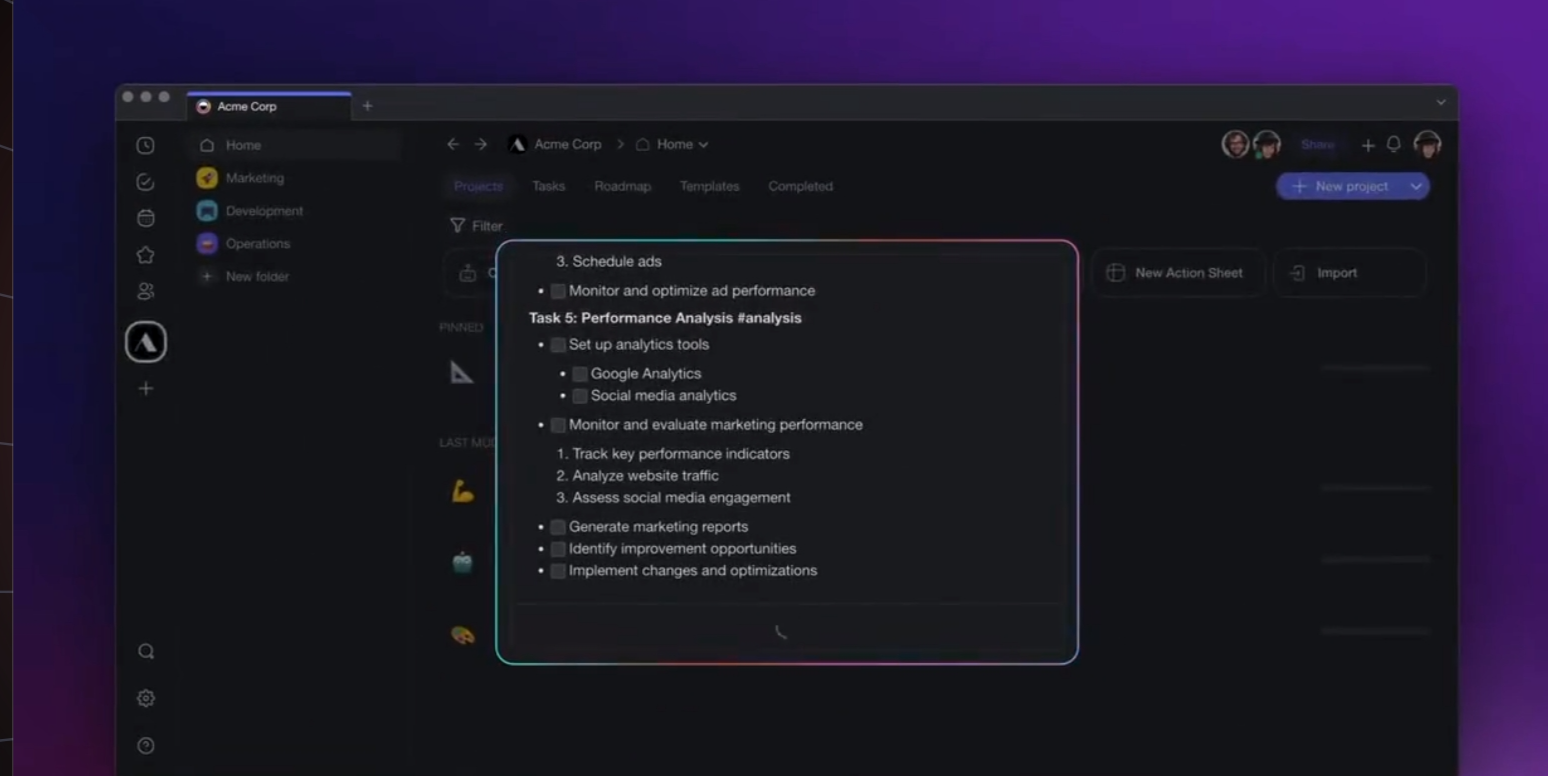Viewport: 1548px width, 776px height.
Task: Check 'Monitor and evaluate marketing performance'
Action: pos(558,425)
